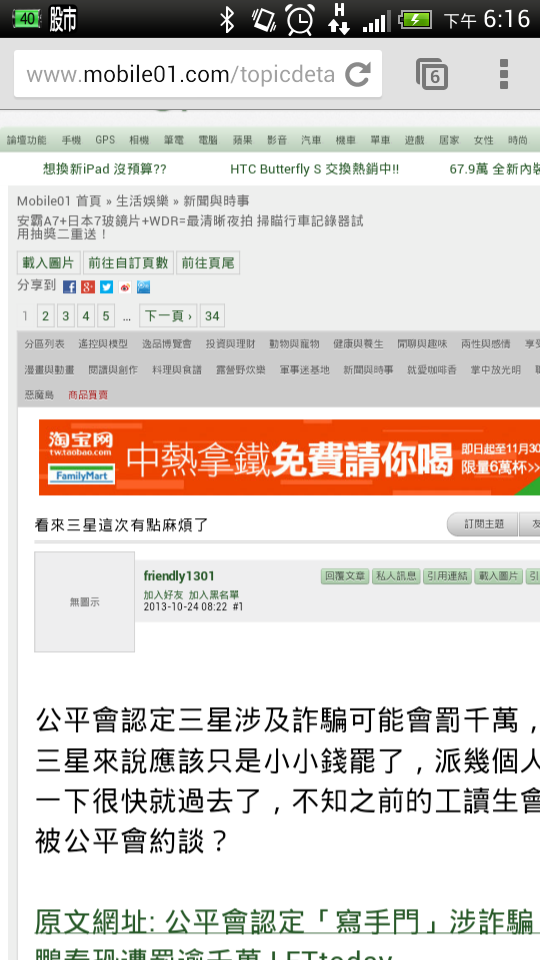Image resolution: width=540 pixels, height=960 pixels.
Task: Share the topic to Weibo
Action: coord(125,287)
